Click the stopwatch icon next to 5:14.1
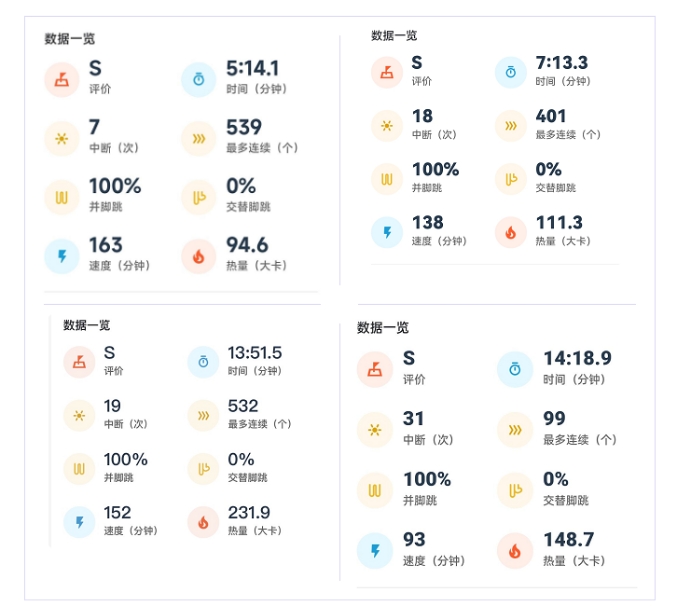Viewport: 691px width, 606px height. point(198,80)
